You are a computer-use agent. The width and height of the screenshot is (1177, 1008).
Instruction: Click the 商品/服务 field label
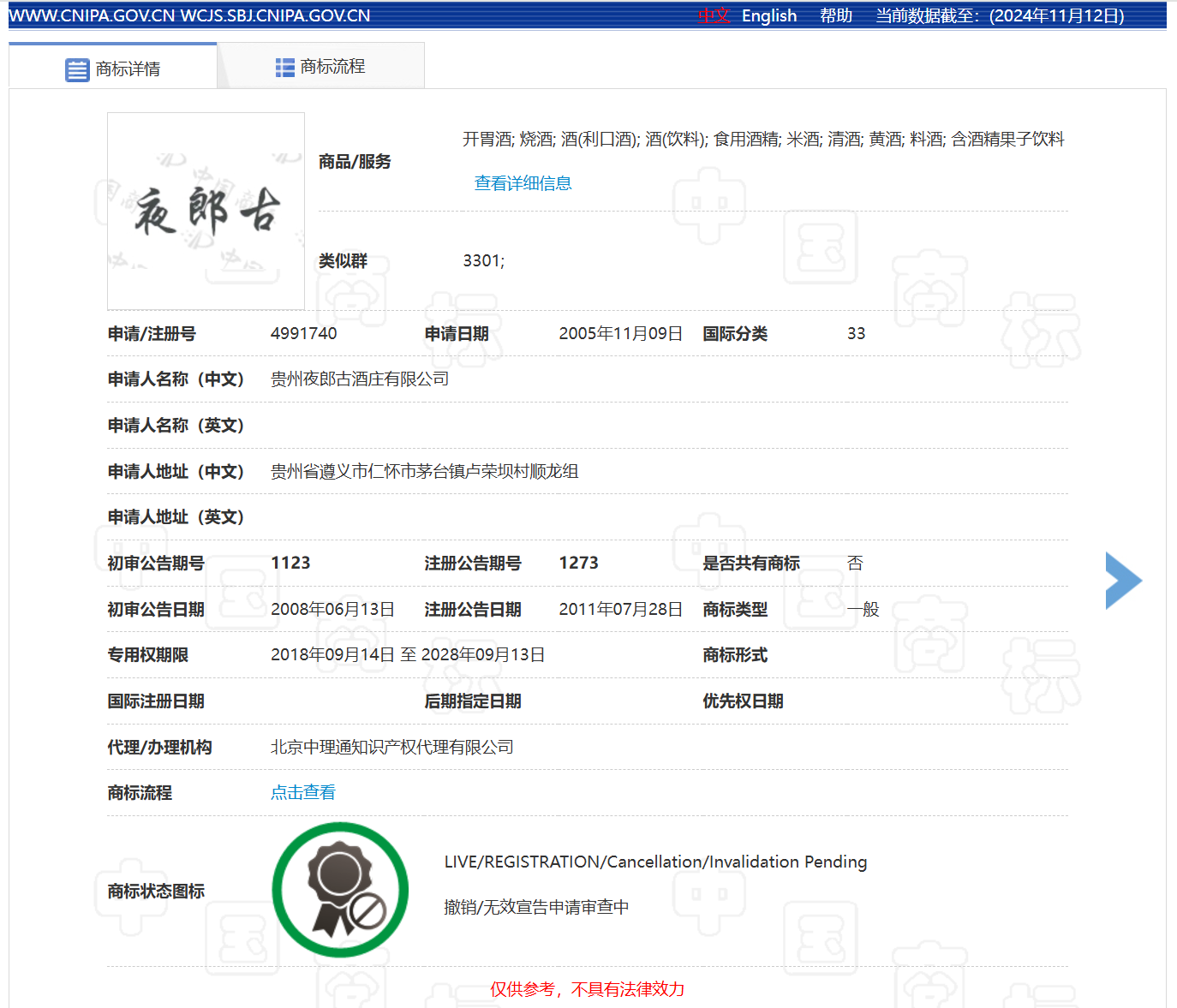[355, 161]
